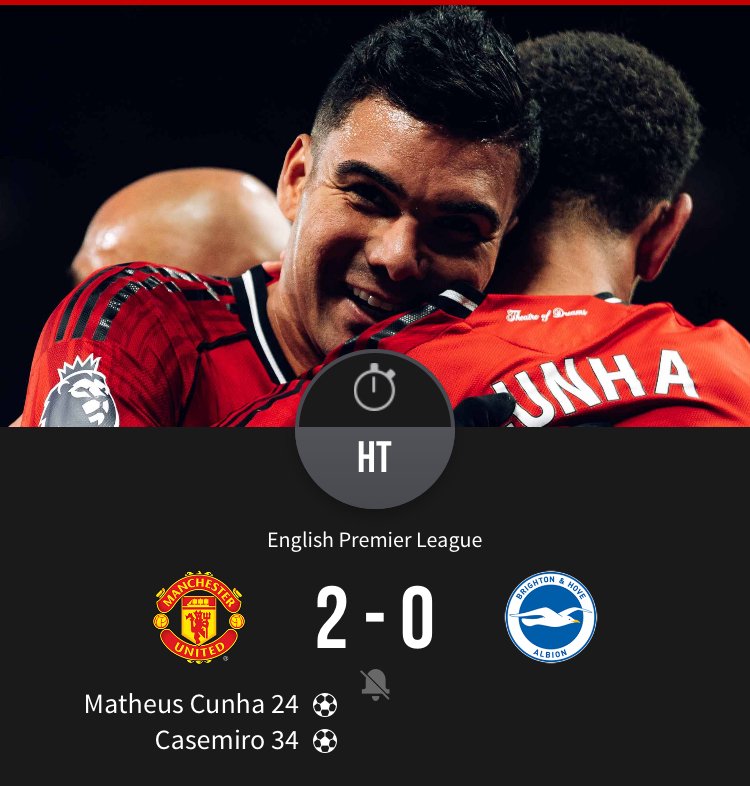Screen dimensions: 750x786
Task: Click the Premier League lion sleeve badge
Action: (x=79, y=391)
